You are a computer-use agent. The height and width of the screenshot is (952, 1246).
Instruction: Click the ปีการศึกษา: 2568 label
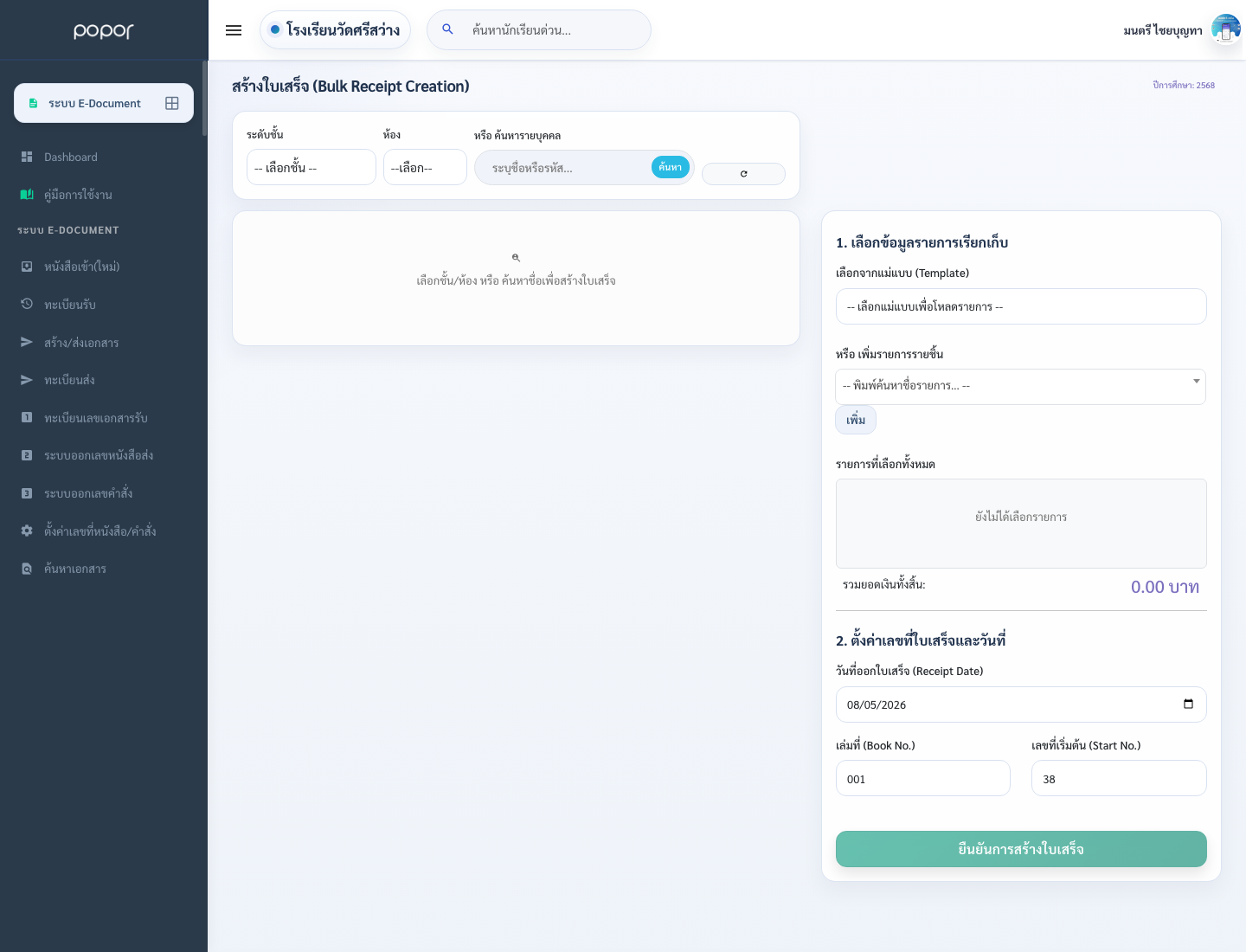[x=1184, y=85]
